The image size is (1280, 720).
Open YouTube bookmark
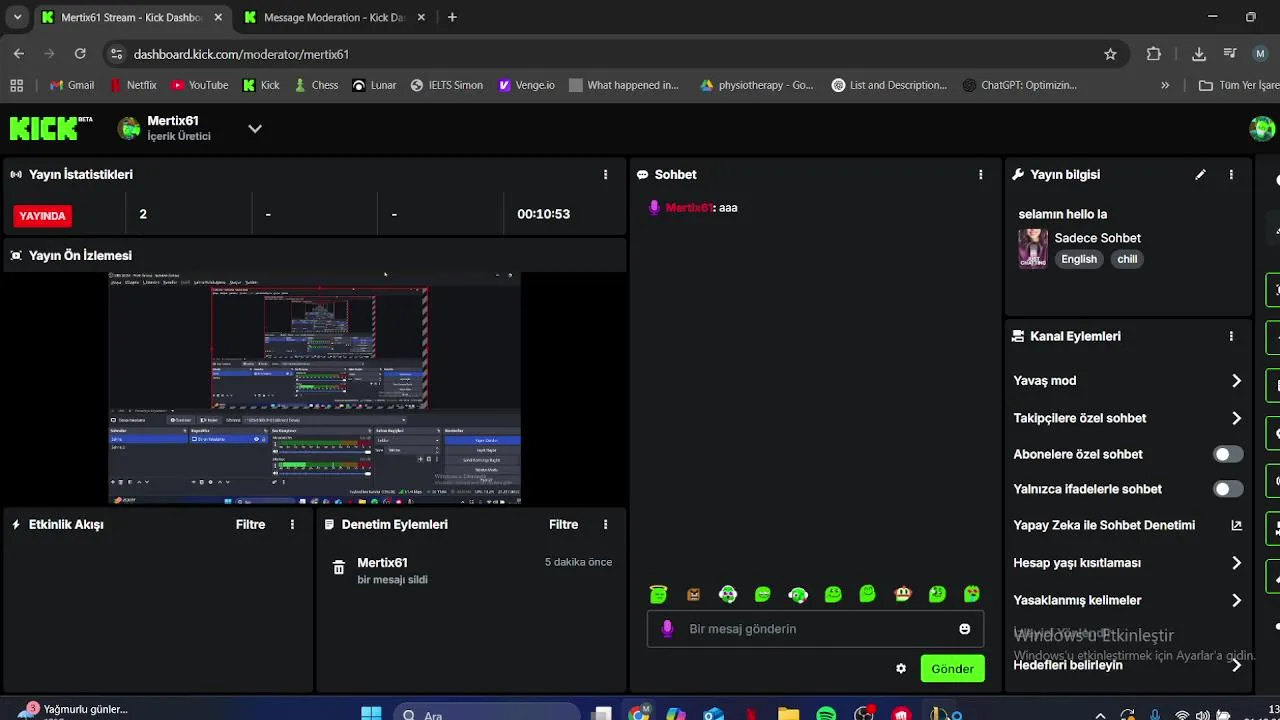[x=200, y=85]
